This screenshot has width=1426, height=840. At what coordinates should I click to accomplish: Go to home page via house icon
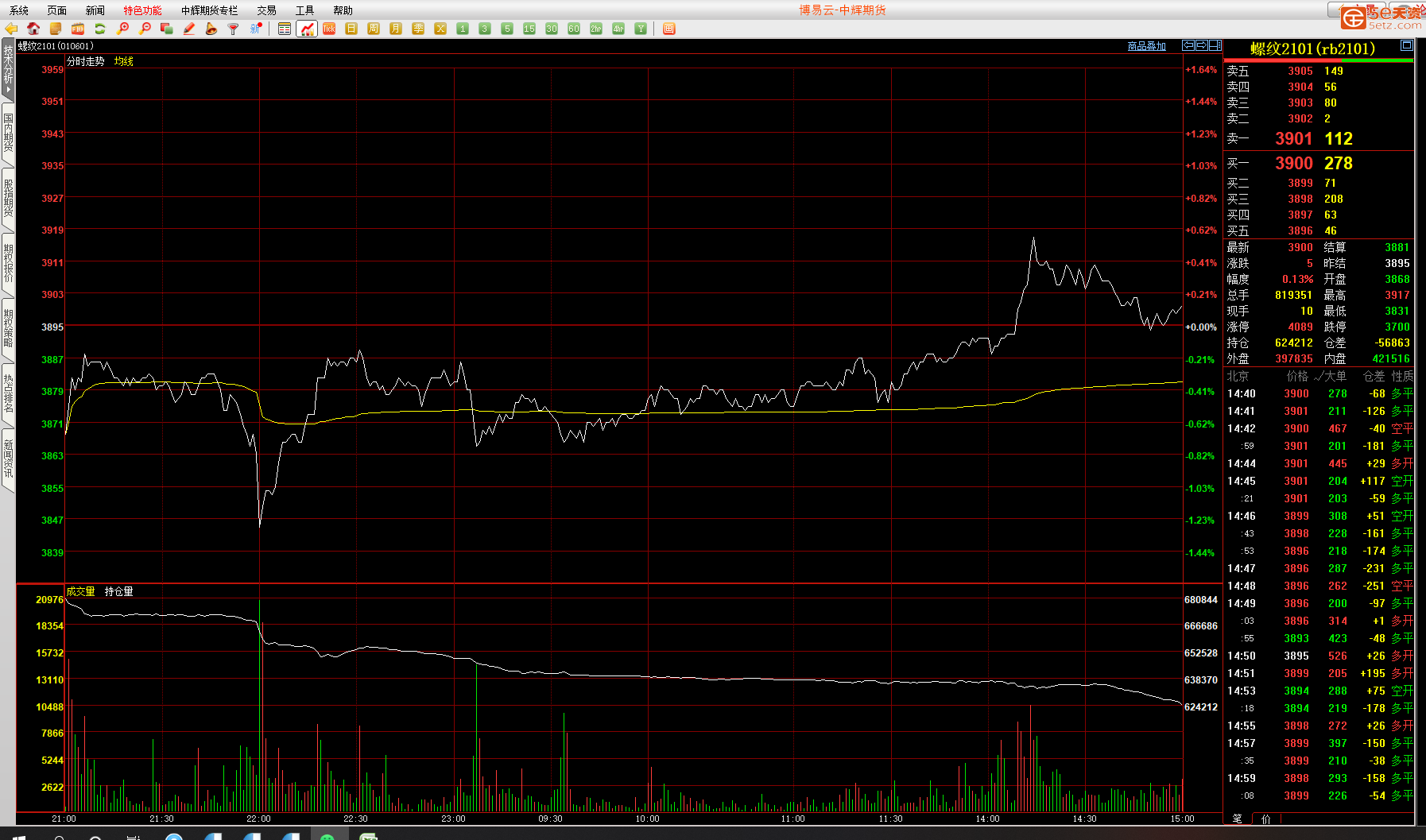(x=33, y=29)
